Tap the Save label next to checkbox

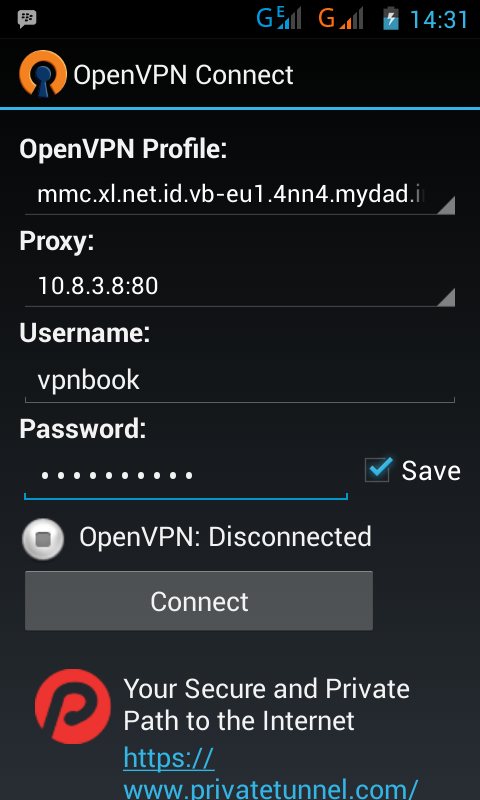tap(431, 470)
